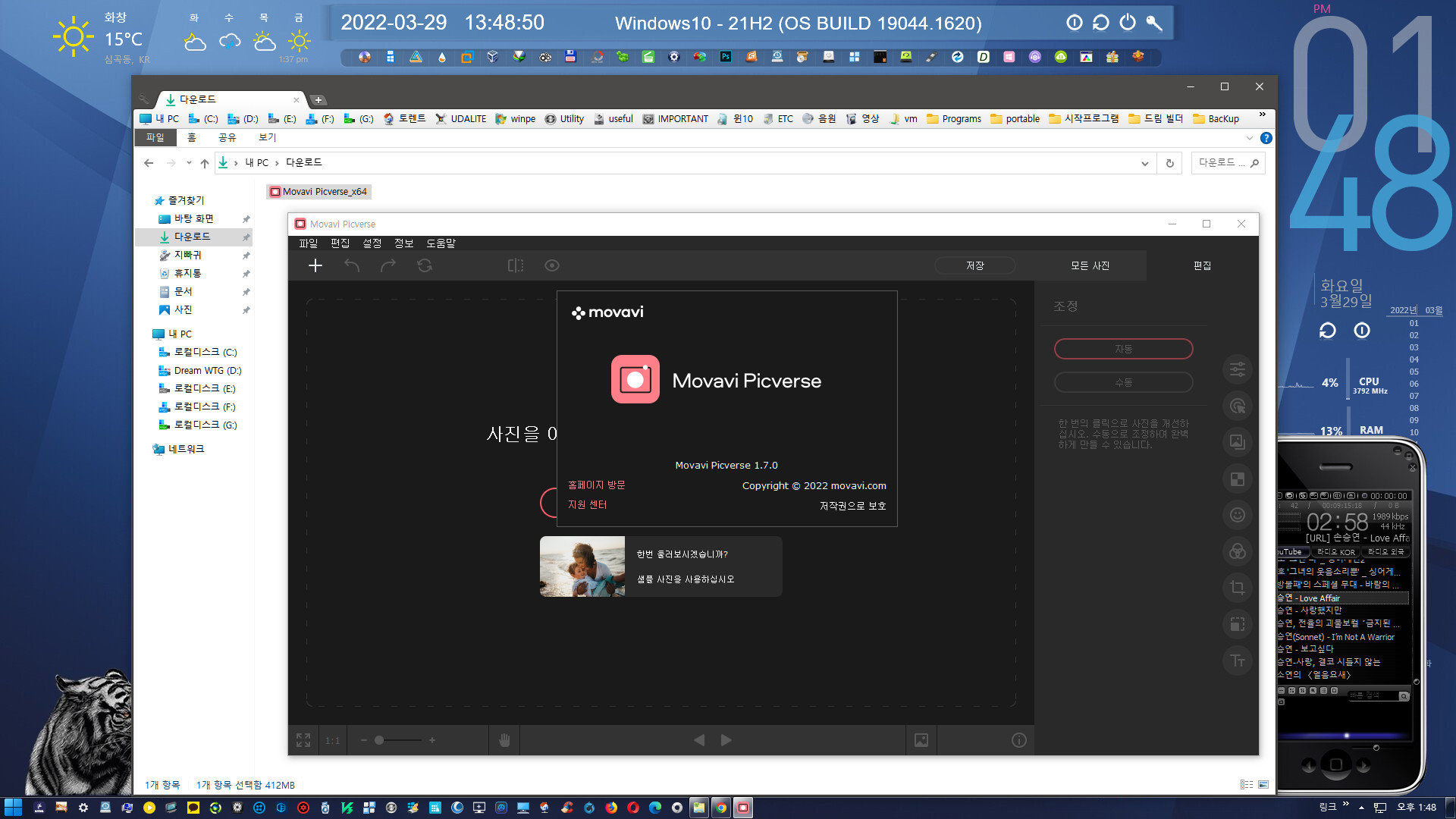Open the Adjust sliders tool in sidebar
Image resolution: width=1456 pixels, height=819 pixels.
1238,369
